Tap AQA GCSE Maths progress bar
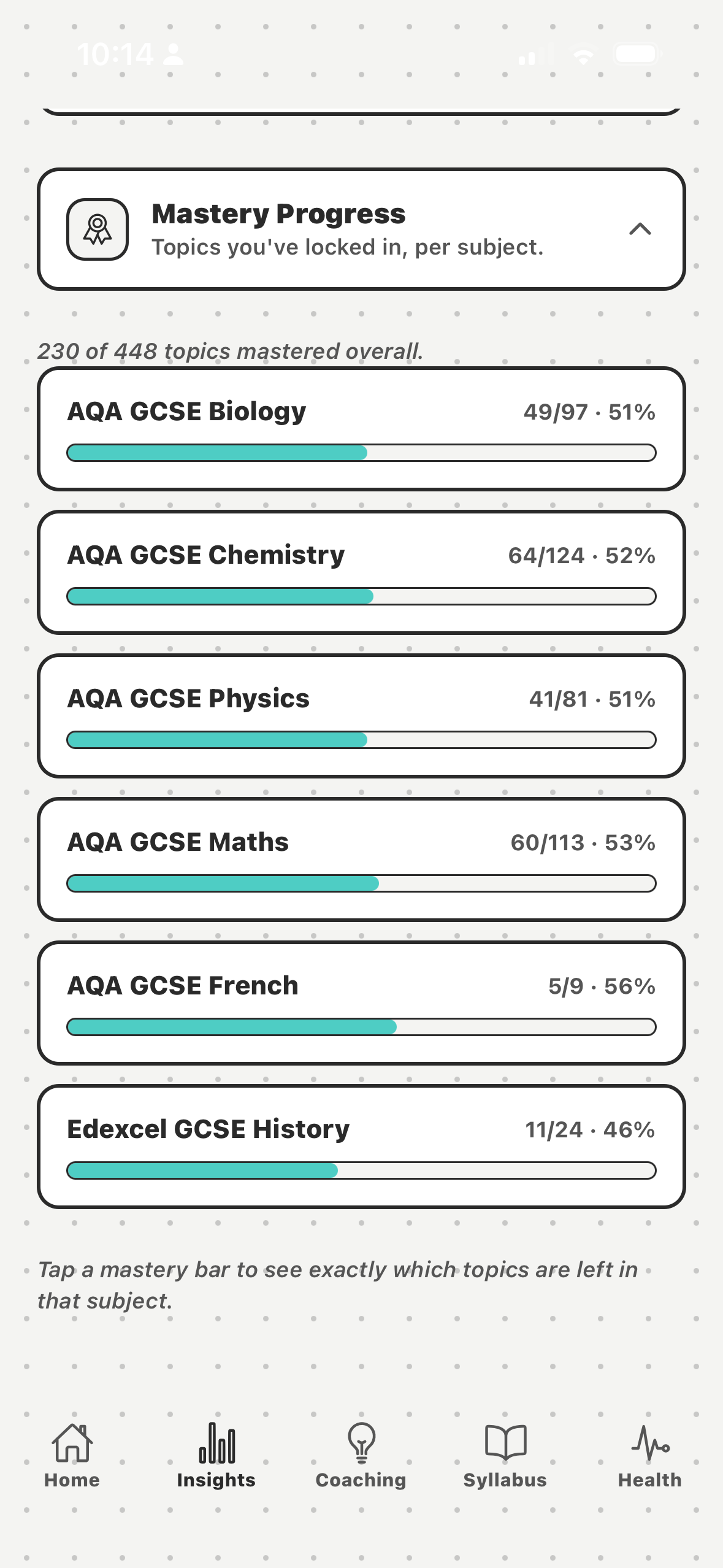This screenshot has height=1568, width=723. pos(361,883)
